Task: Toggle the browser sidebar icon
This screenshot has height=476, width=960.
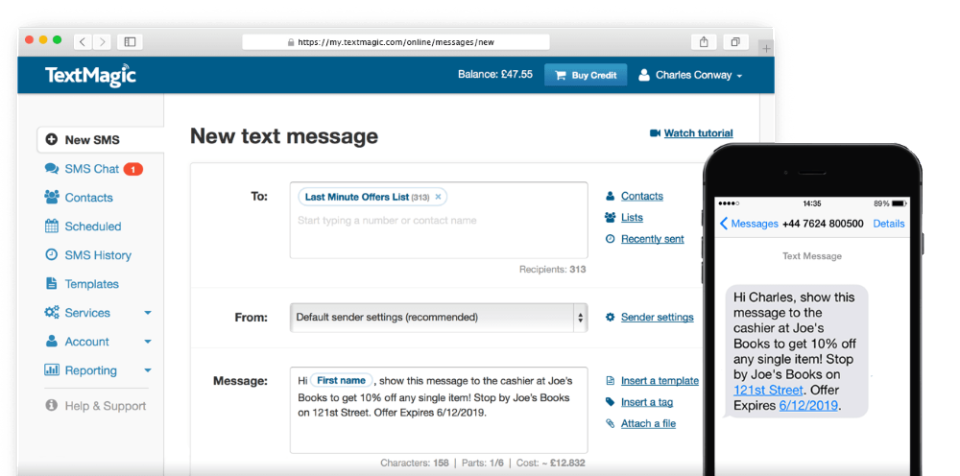Action: coord(129,42)
